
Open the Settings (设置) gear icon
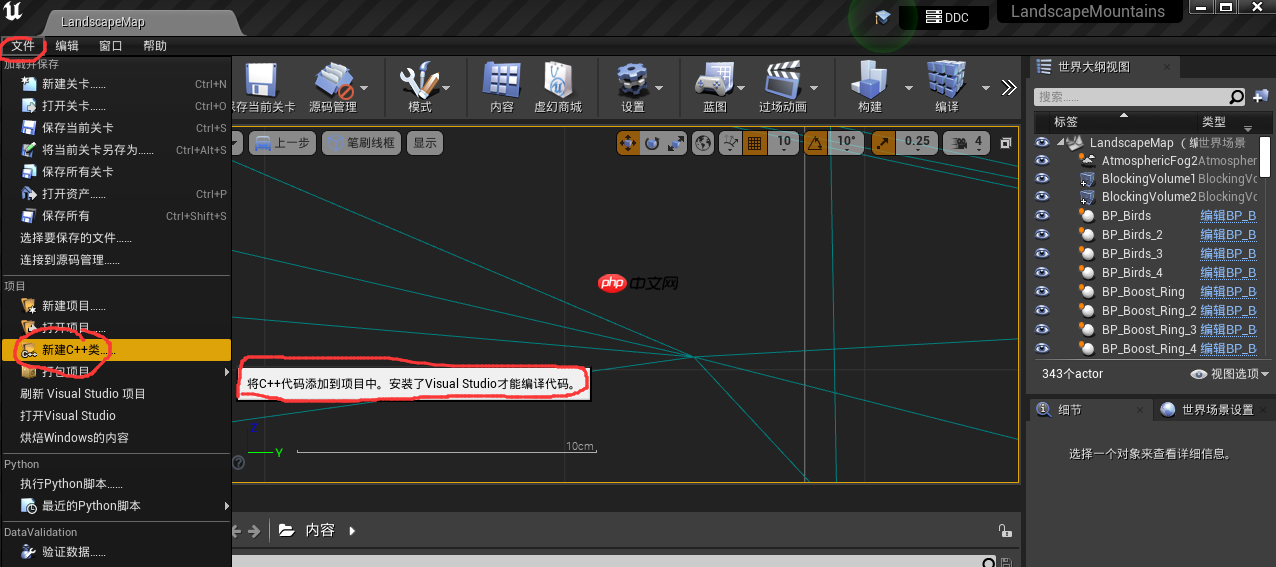pos(633,80)
